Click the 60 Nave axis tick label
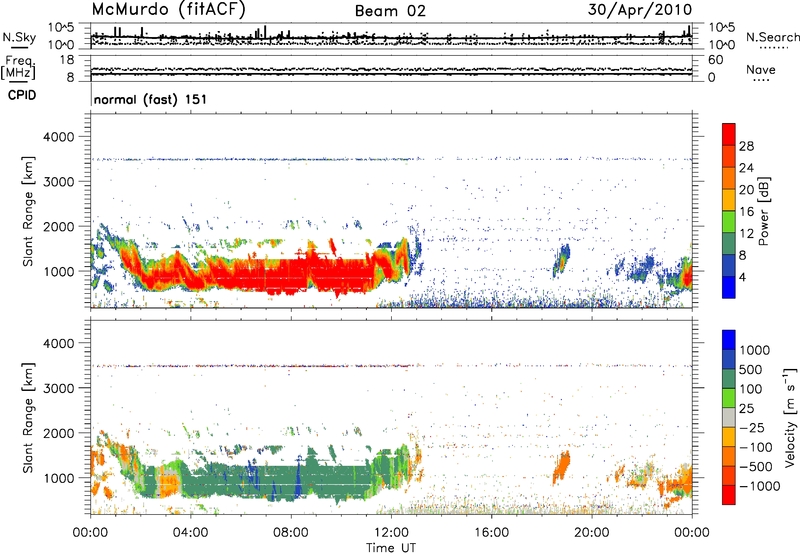 (x=716, y=60)
